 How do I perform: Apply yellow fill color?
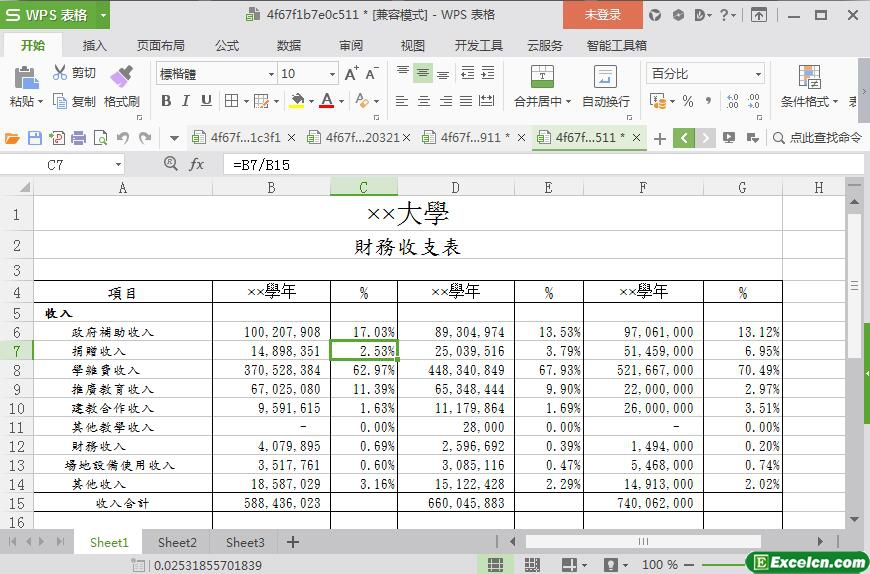pyautogui.click(x=297, y=101)
